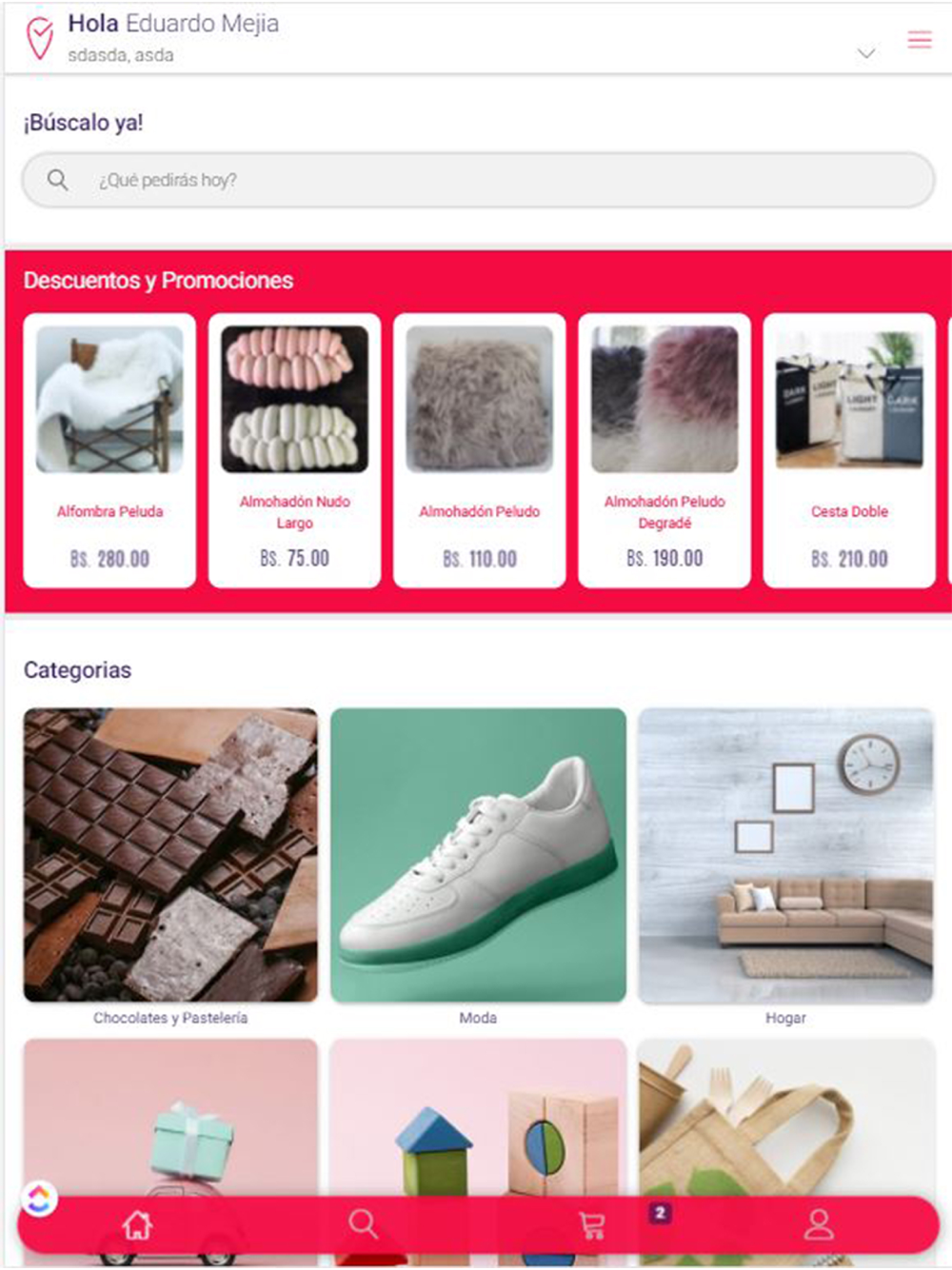Open search from the bottom navigation bar
Screen dimensions: 952x1270
[x=363, y=1223]
